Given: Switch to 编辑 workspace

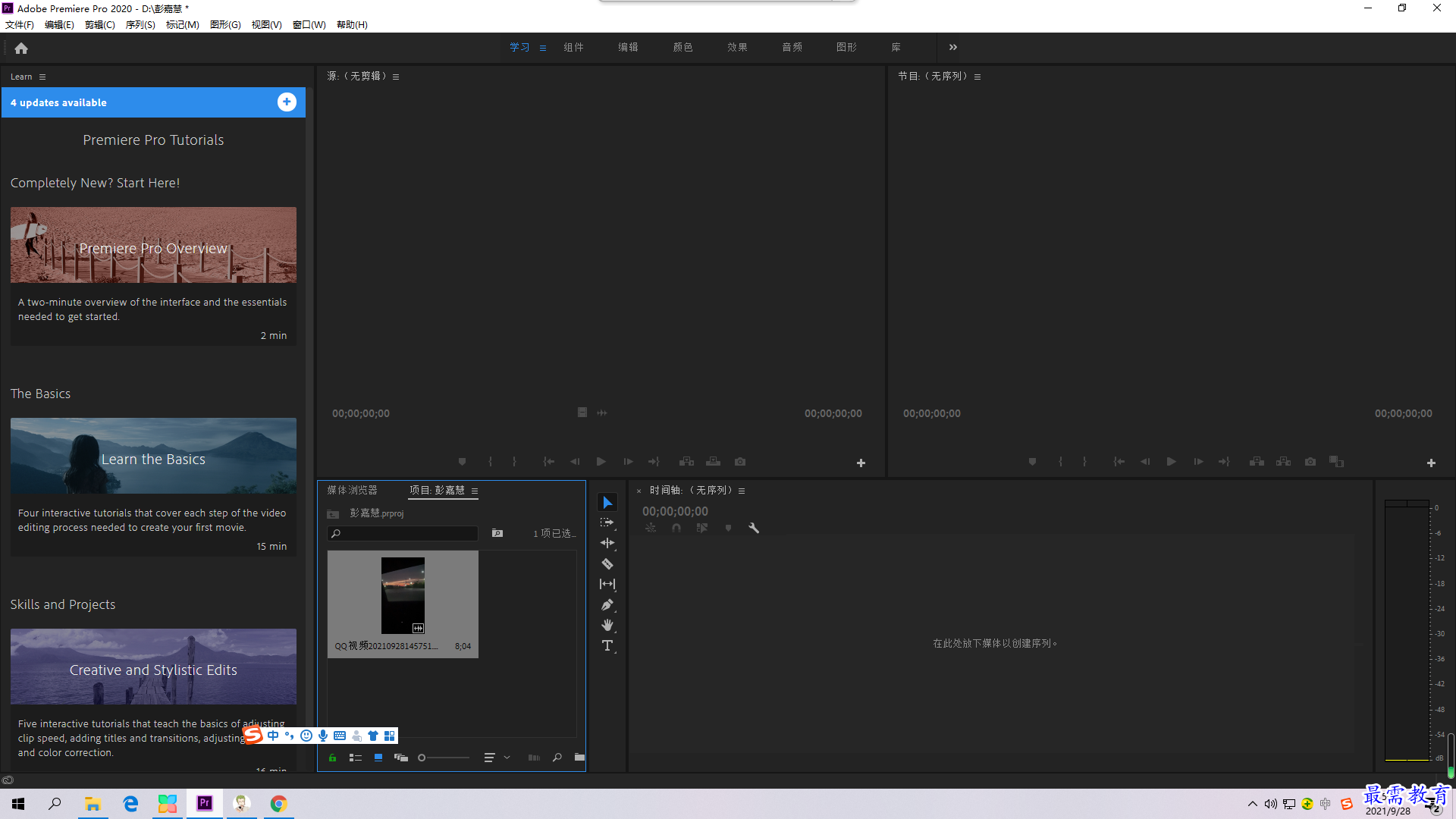Looking at the screenshot, I should 628,47.
